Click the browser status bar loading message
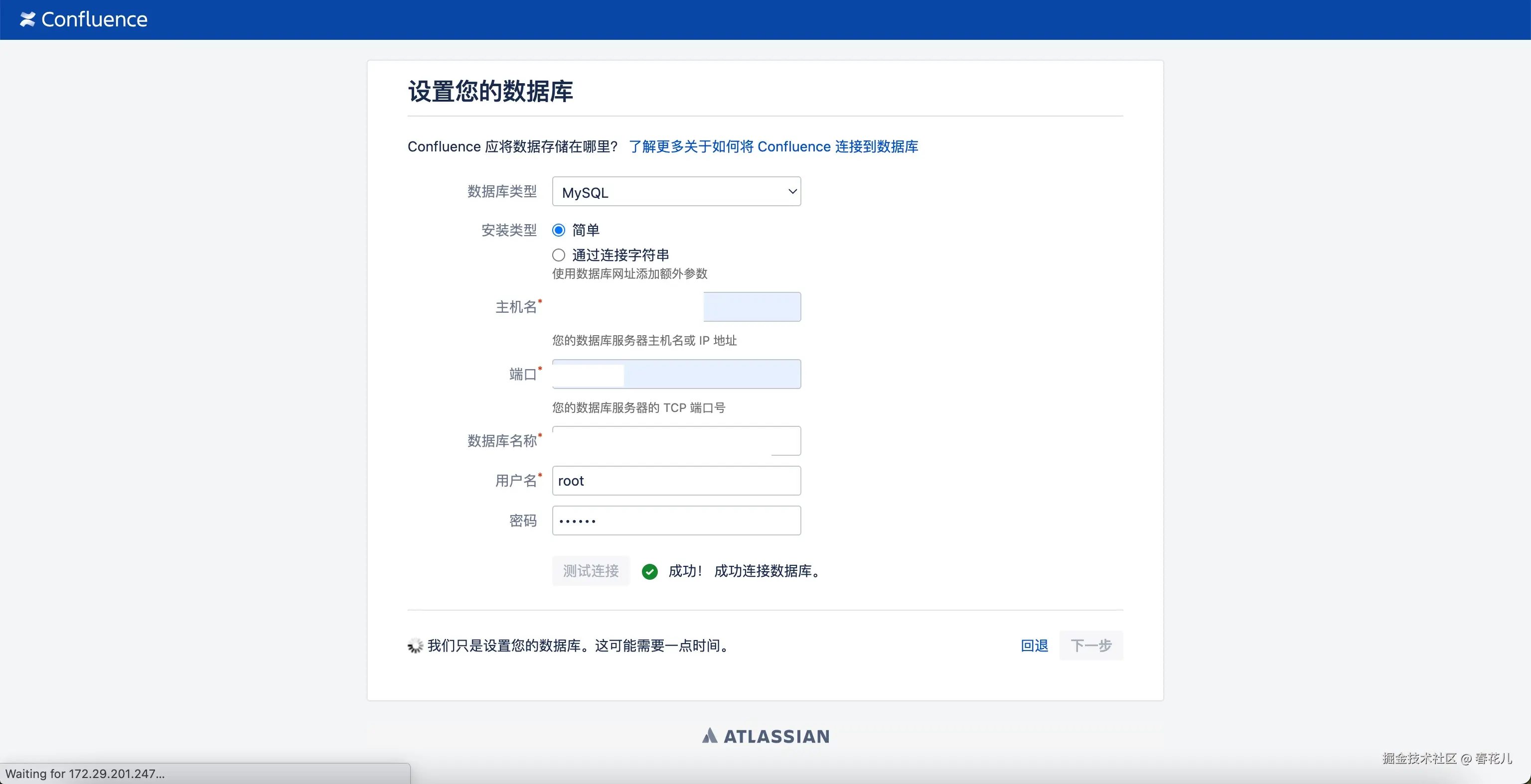The image size is (1531, 784). click(85, 774)
